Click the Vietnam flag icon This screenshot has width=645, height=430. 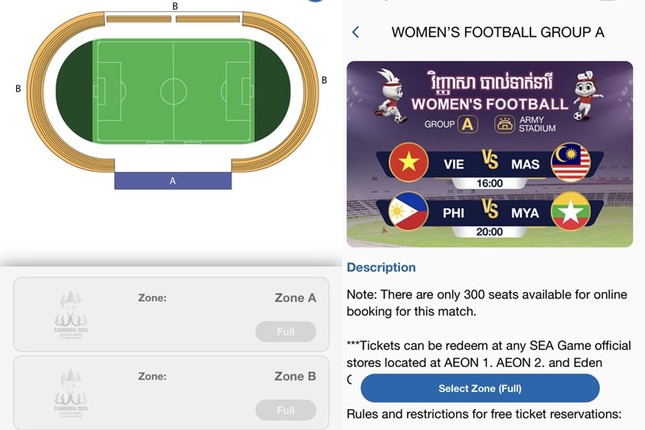(x=408, y=162)
